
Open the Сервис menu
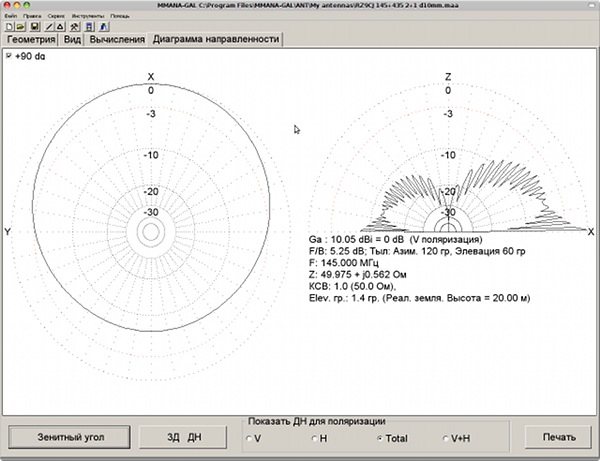[54, 17]
